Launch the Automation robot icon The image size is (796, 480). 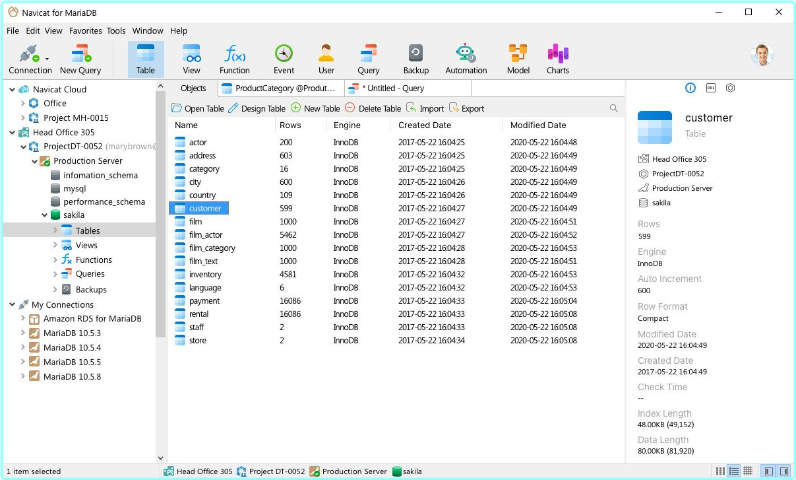pyautogui.click(x=466, y=57)
